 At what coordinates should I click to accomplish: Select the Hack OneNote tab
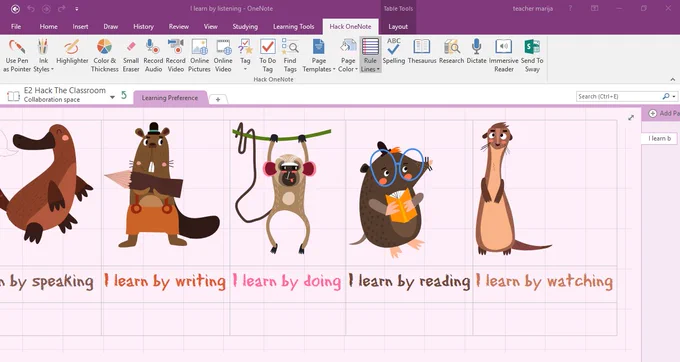tap(350, 26)
